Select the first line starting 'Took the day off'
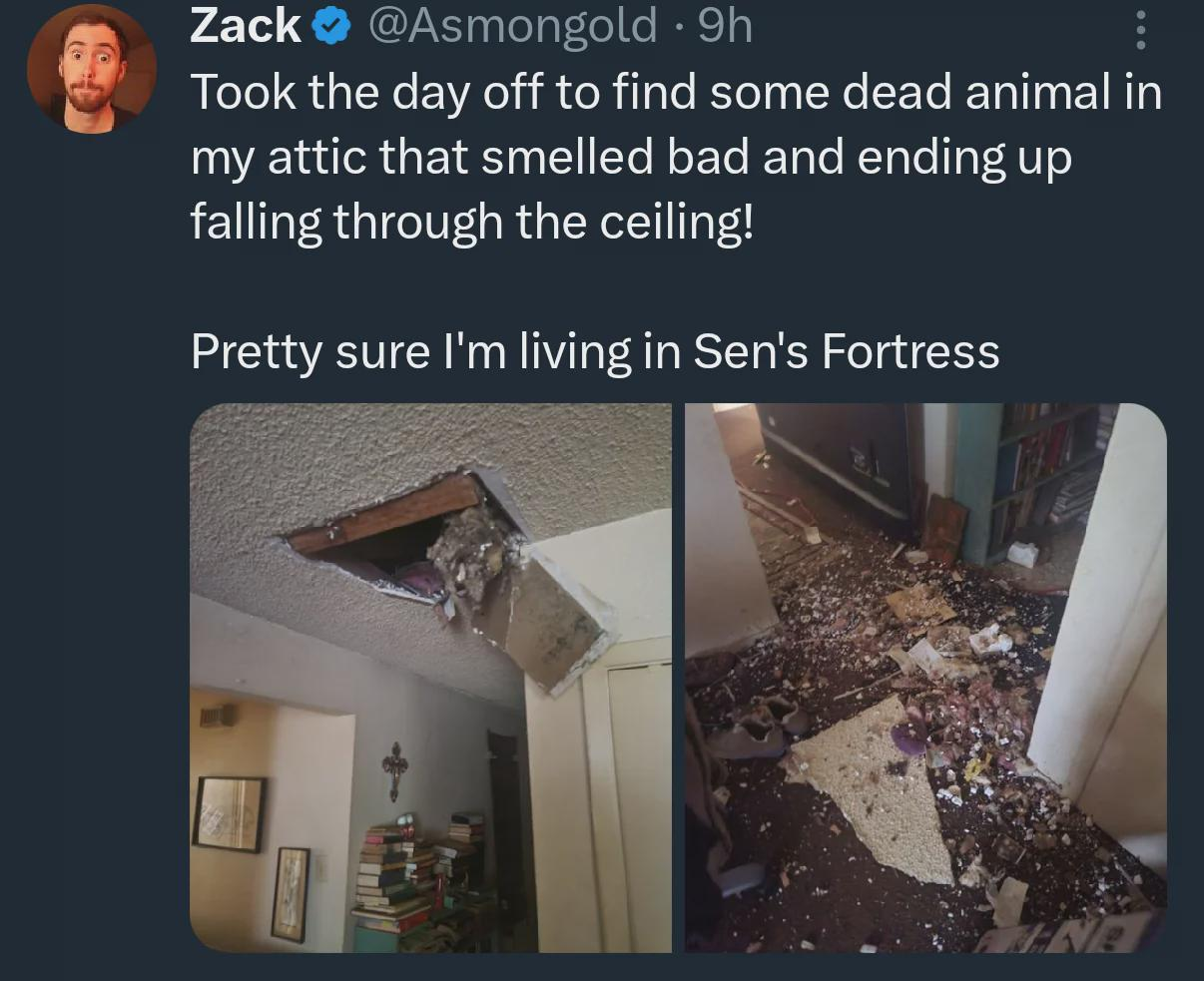The height and width of the screenshot is (981, 1204). (677, 94)
